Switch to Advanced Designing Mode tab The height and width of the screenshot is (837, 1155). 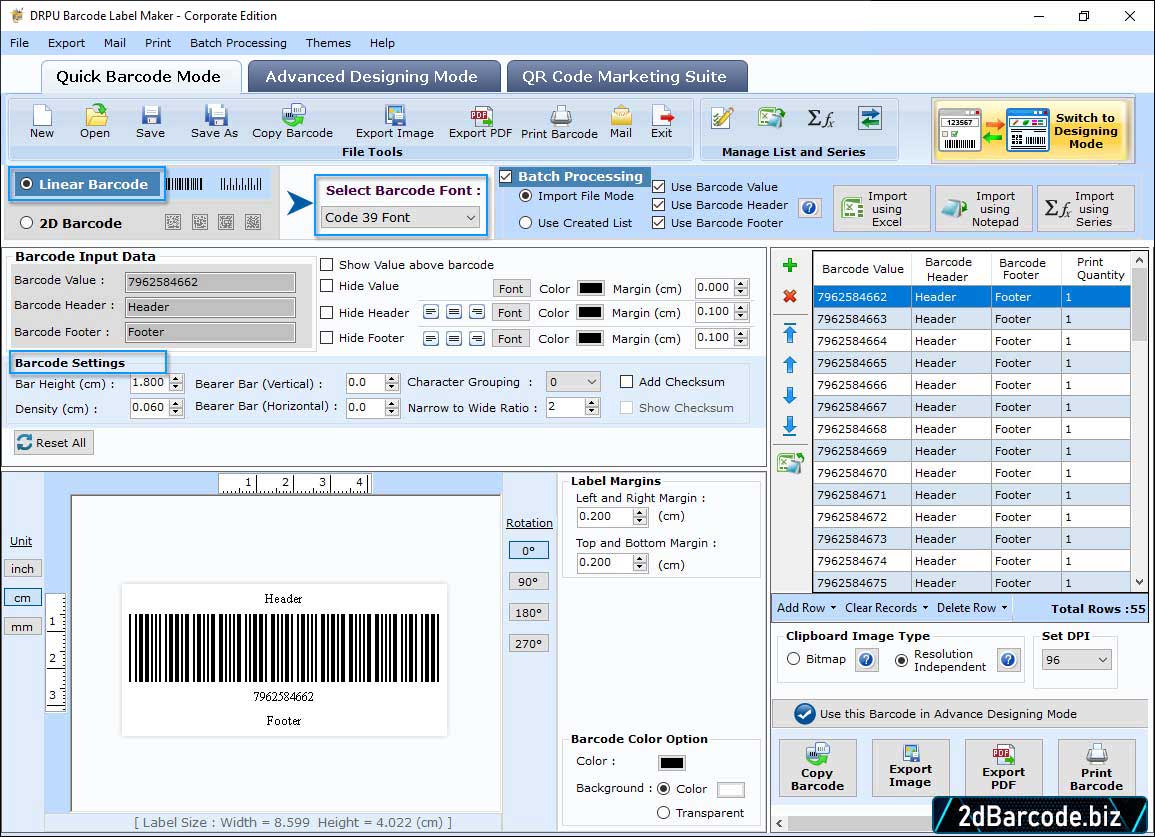click(x=374, y=77)
